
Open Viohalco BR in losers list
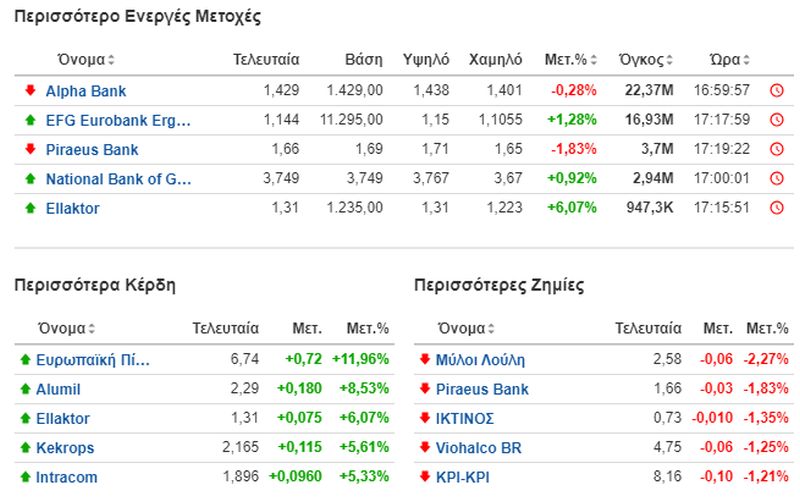click(x=479, y=448)
